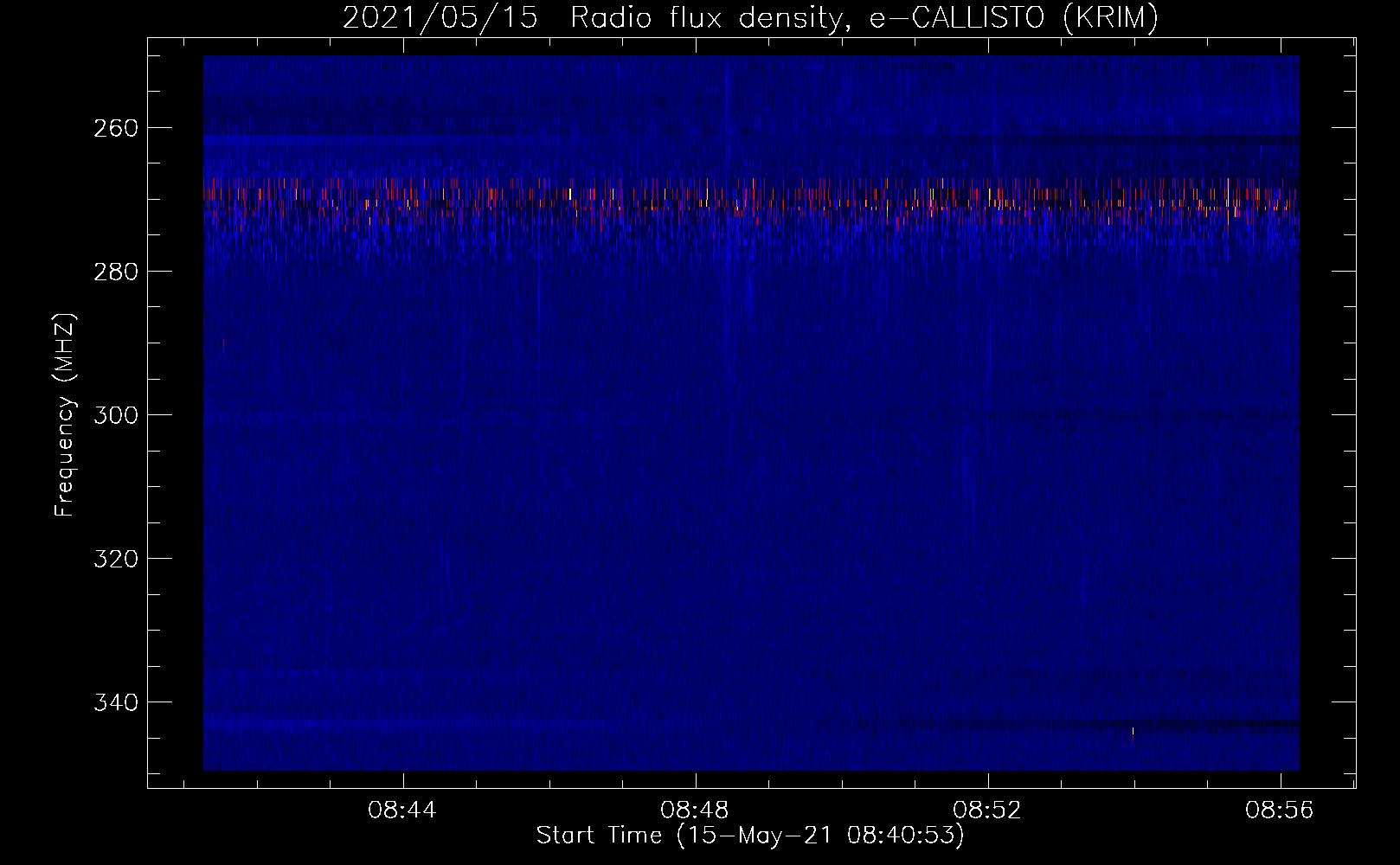The width and height of the screenshot is (1400, 865).
Task: Select the date 2021/05/15 in the title
Action: click(x=439, y=18)
